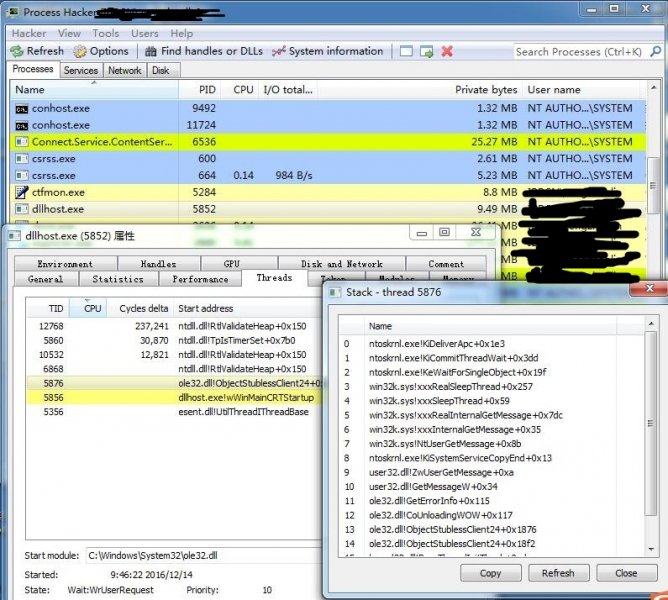Click the stack list vertical scrollbar

point(651,437)
